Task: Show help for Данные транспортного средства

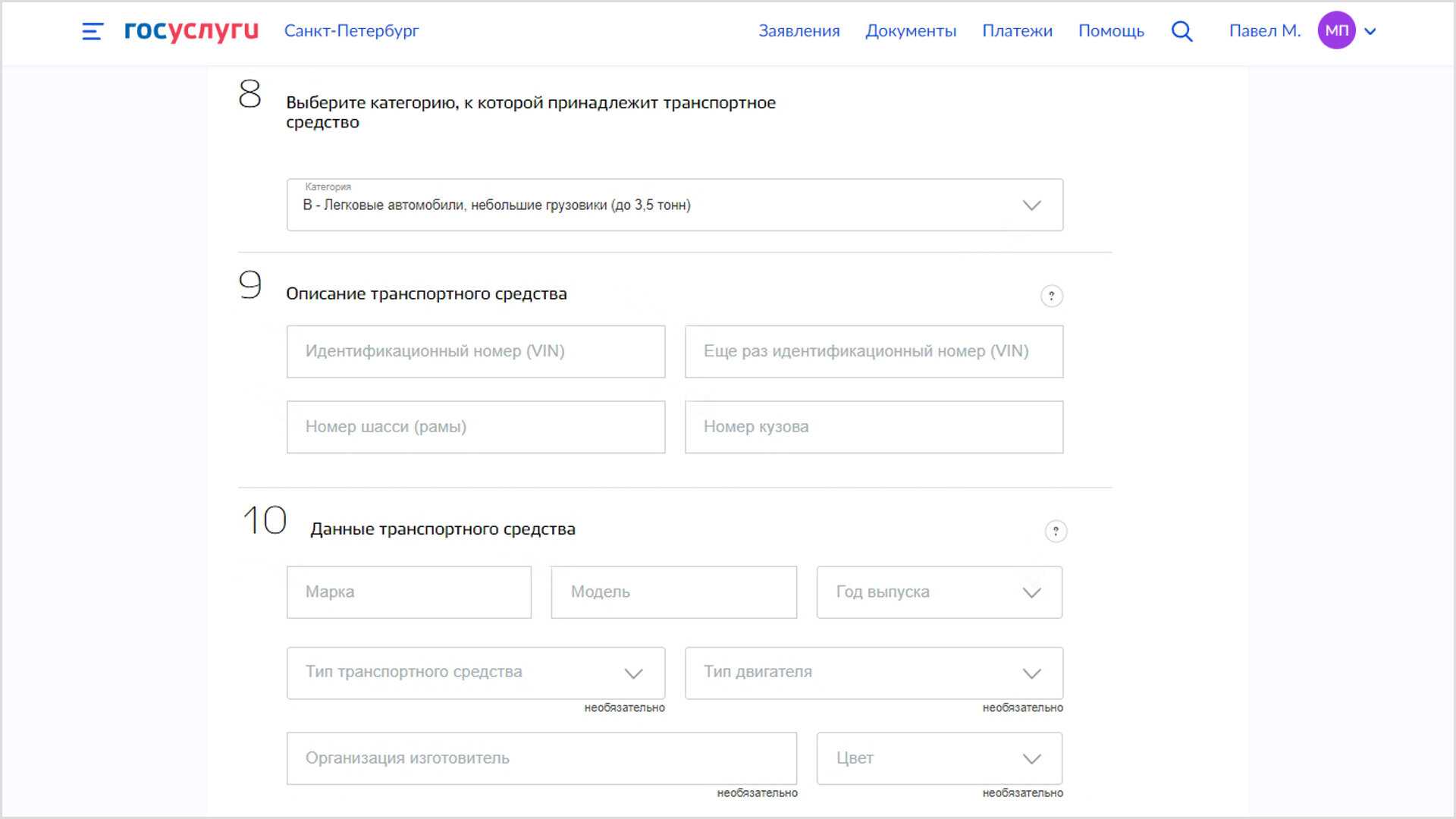Action: [x=1056, y=531]
